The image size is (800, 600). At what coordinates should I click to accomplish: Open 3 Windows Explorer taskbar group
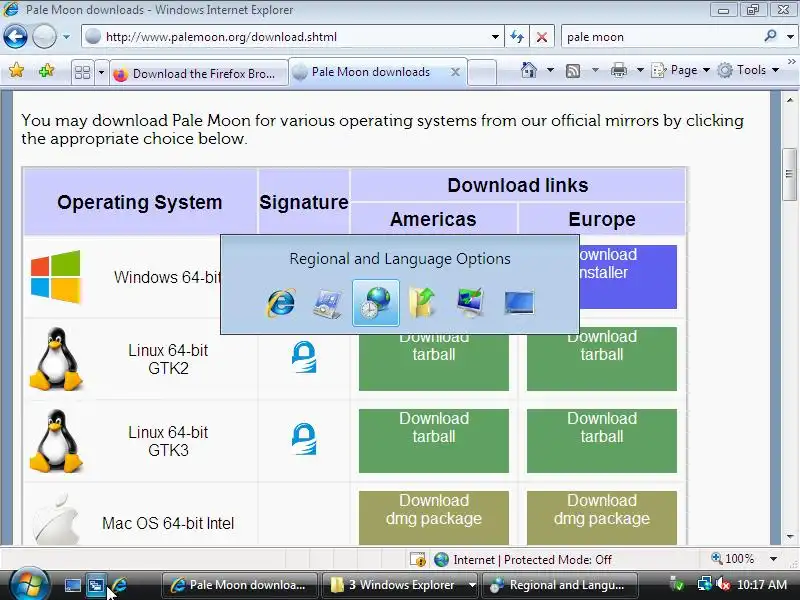point(401,585)
